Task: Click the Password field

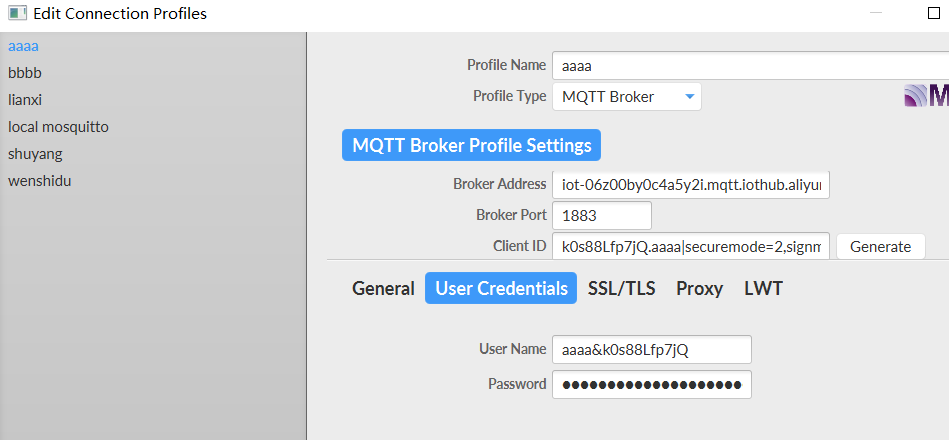Action: [x=651, y=385]
